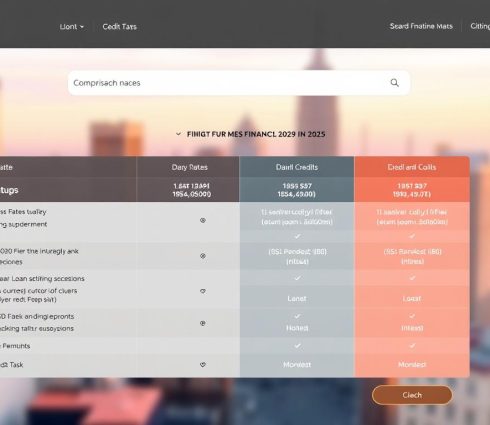Click the checkmark under orange column saniver text
This screenshot has height=425, width=490.
[x=412, y=236]
